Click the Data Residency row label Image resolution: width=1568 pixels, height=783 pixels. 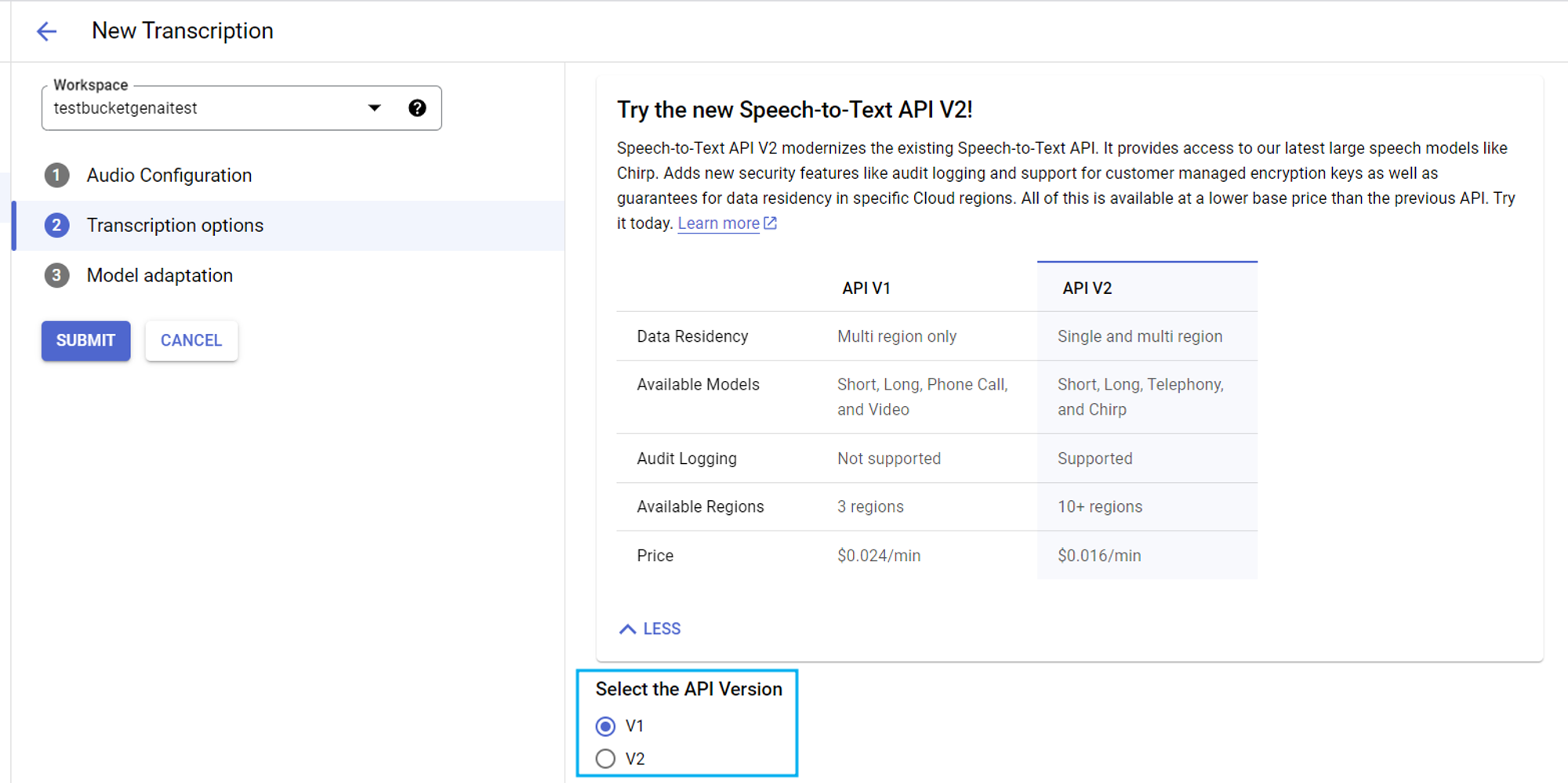click(692, 336)
